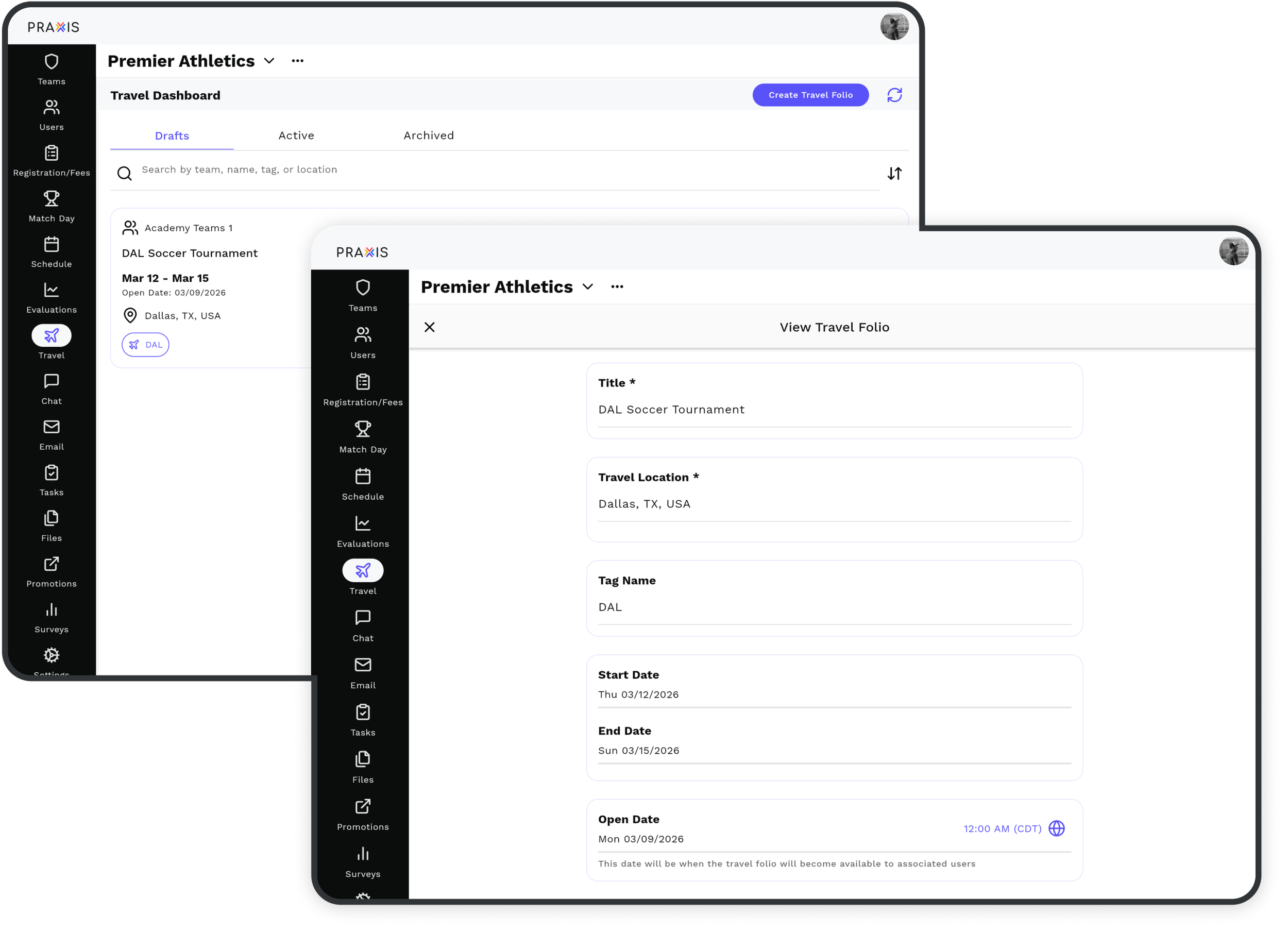1288x933 pixels.
Task: Select the DAL tag chip on the card
Action: [145, 345]
